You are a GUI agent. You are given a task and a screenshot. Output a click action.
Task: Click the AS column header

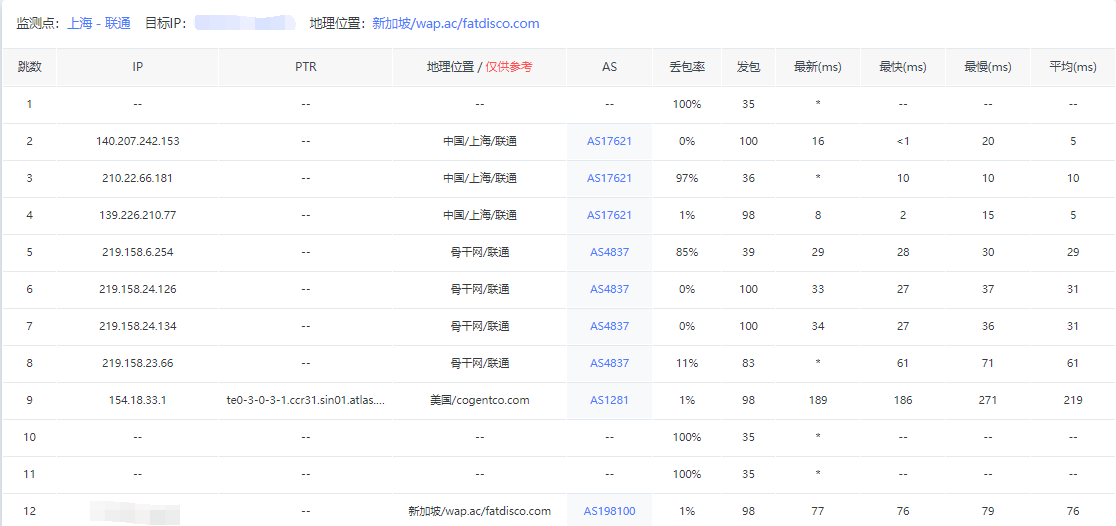click(x=609, y=67)
